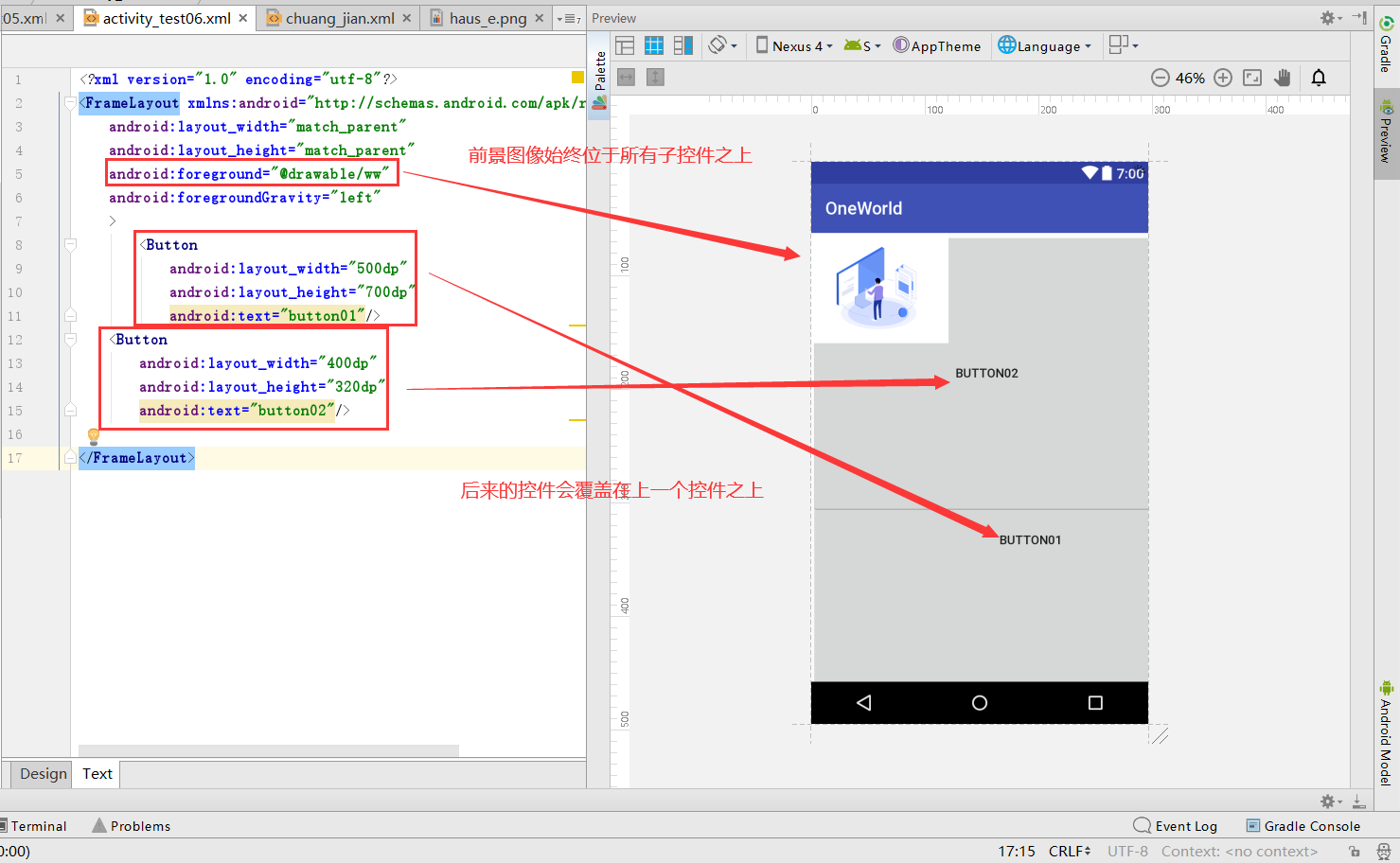The width and height of the screenshot is (1400, 863).
Task: Click the preview resize handle corner
Action: coord(1161,735)
